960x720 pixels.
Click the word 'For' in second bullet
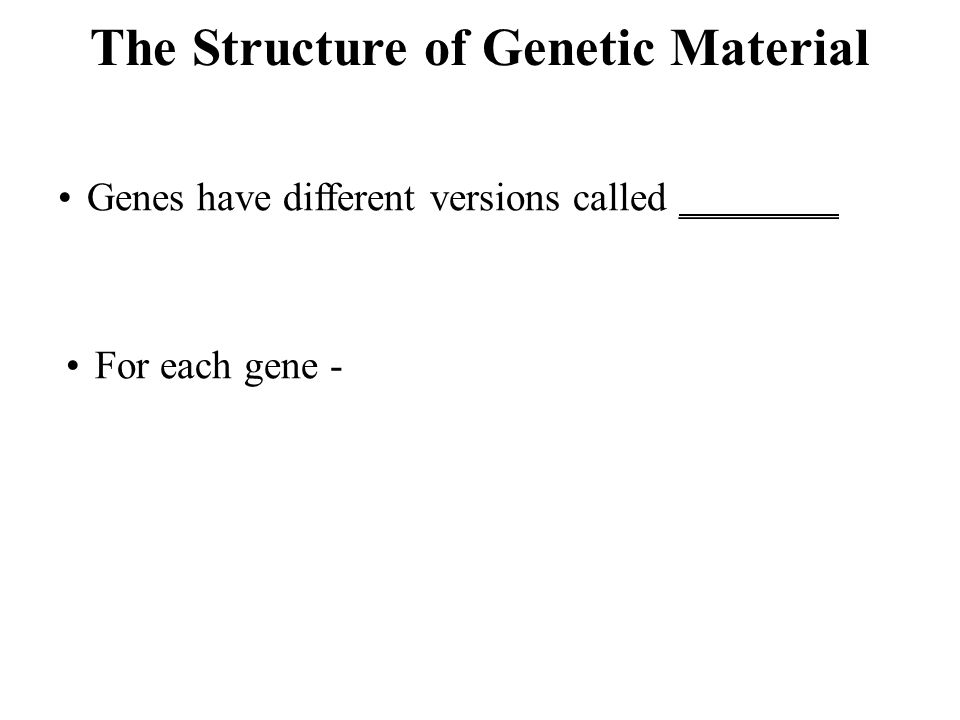click(121, 366)
